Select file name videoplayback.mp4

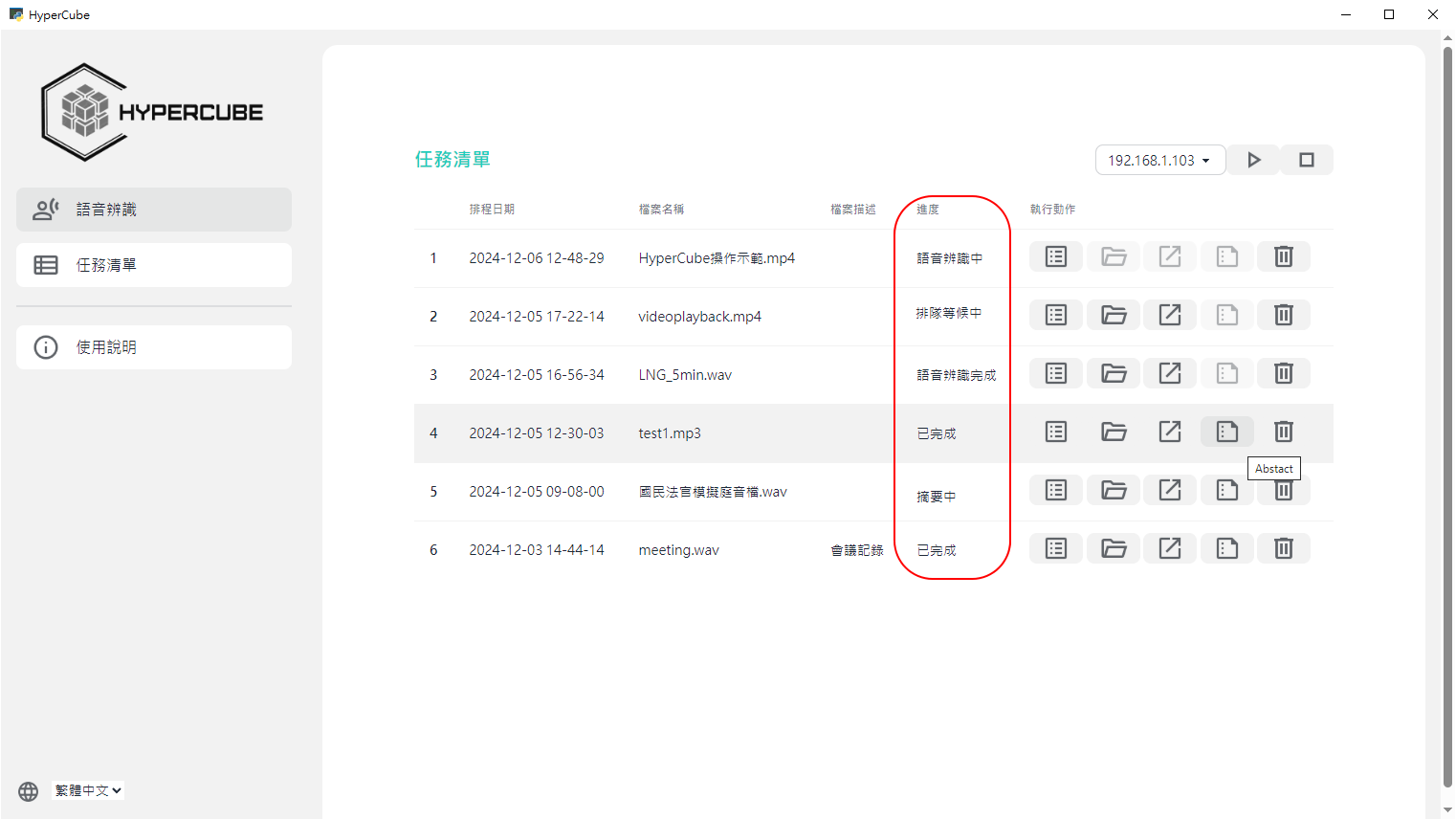[x=699, y=317]
